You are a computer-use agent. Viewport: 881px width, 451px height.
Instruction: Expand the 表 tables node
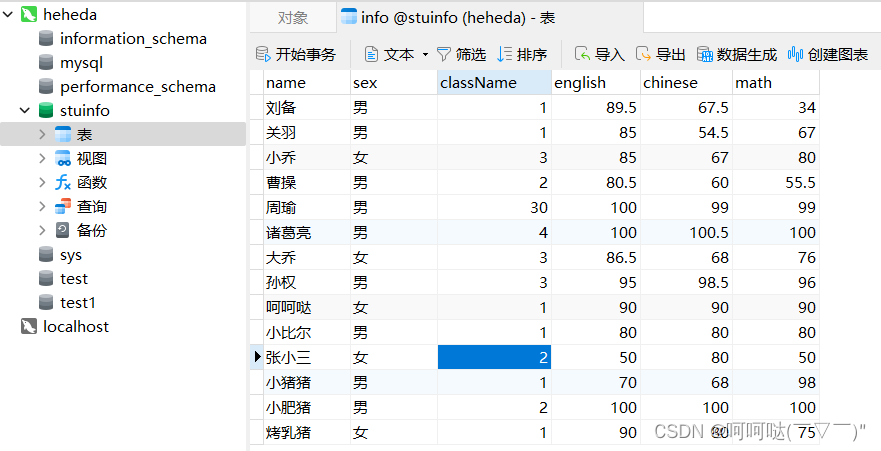point(42,135)
